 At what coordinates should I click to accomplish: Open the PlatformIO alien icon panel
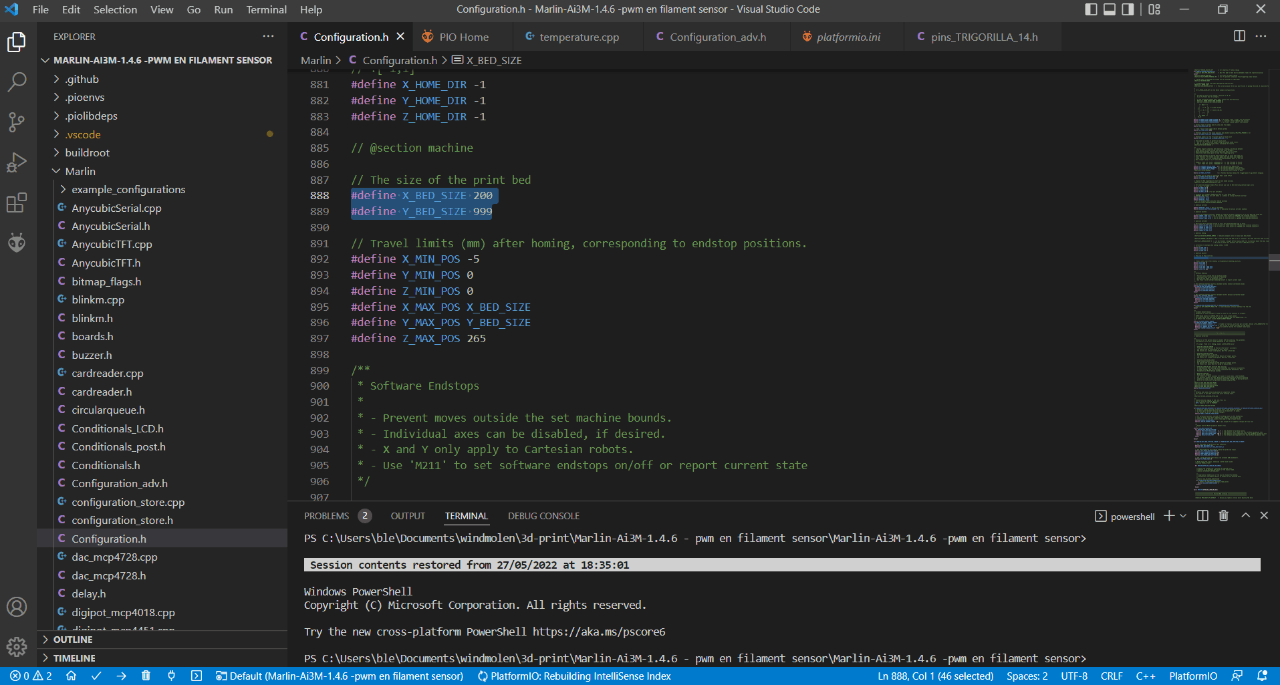point(17,243)
